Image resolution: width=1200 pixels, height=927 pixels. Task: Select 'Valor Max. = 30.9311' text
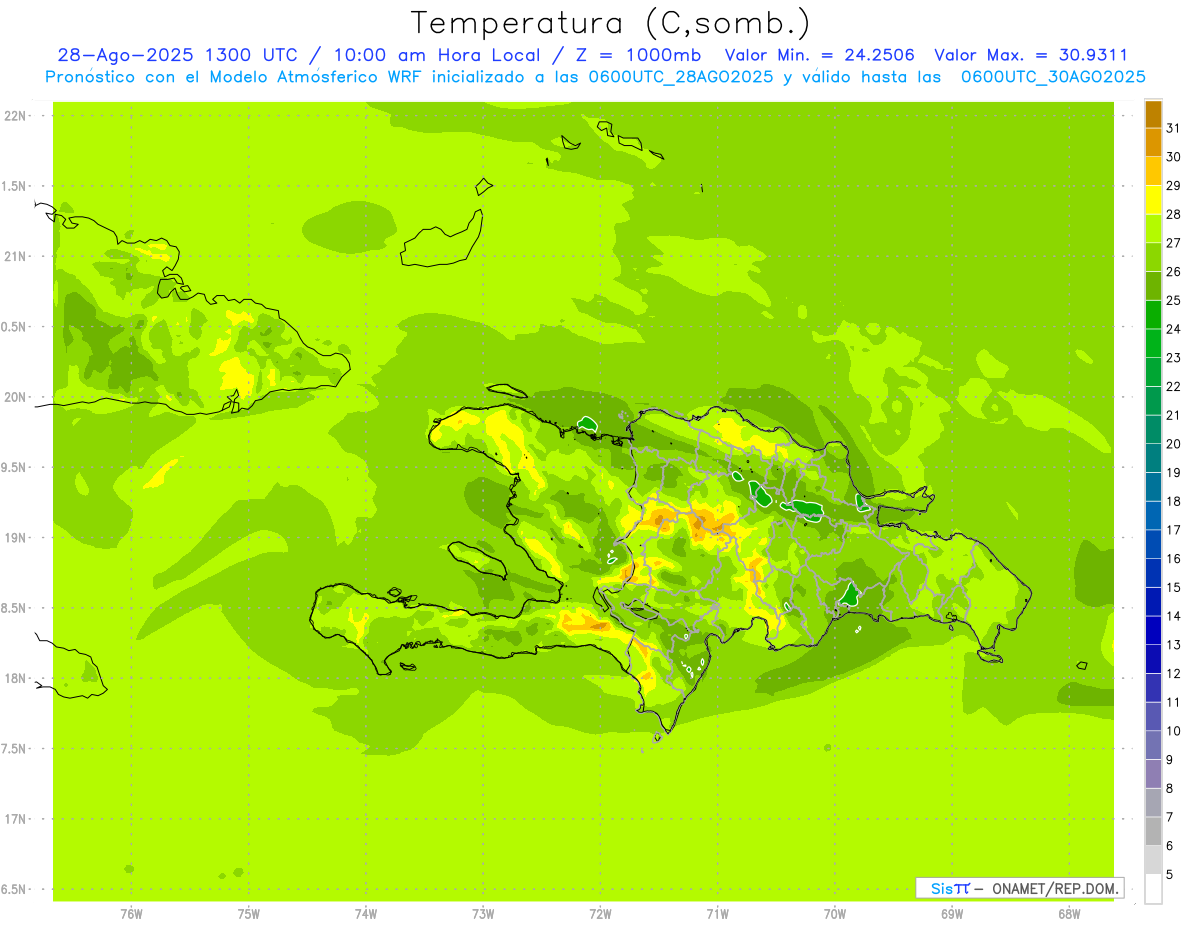(1031, 55)
